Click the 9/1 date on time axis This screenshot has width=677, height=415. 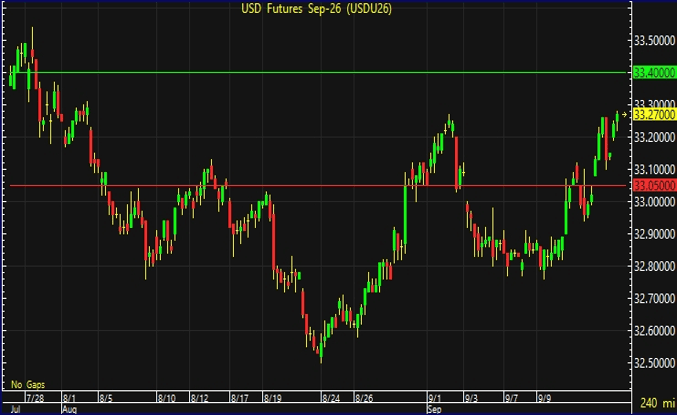coord(434,398)
